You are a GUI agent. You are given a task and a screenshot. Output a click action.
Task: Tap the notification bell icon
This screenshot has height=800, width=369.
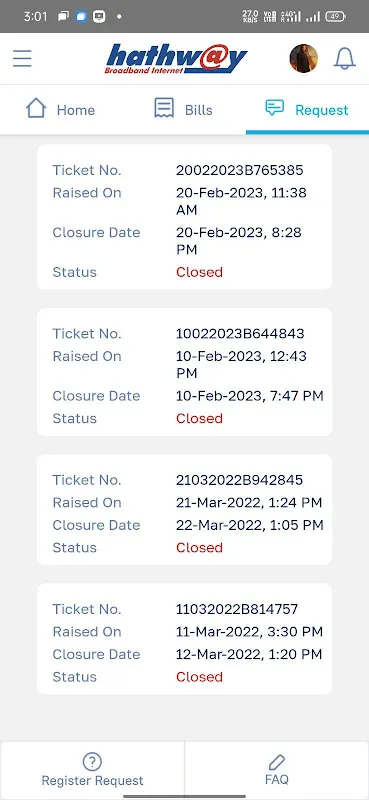[345, 59]
